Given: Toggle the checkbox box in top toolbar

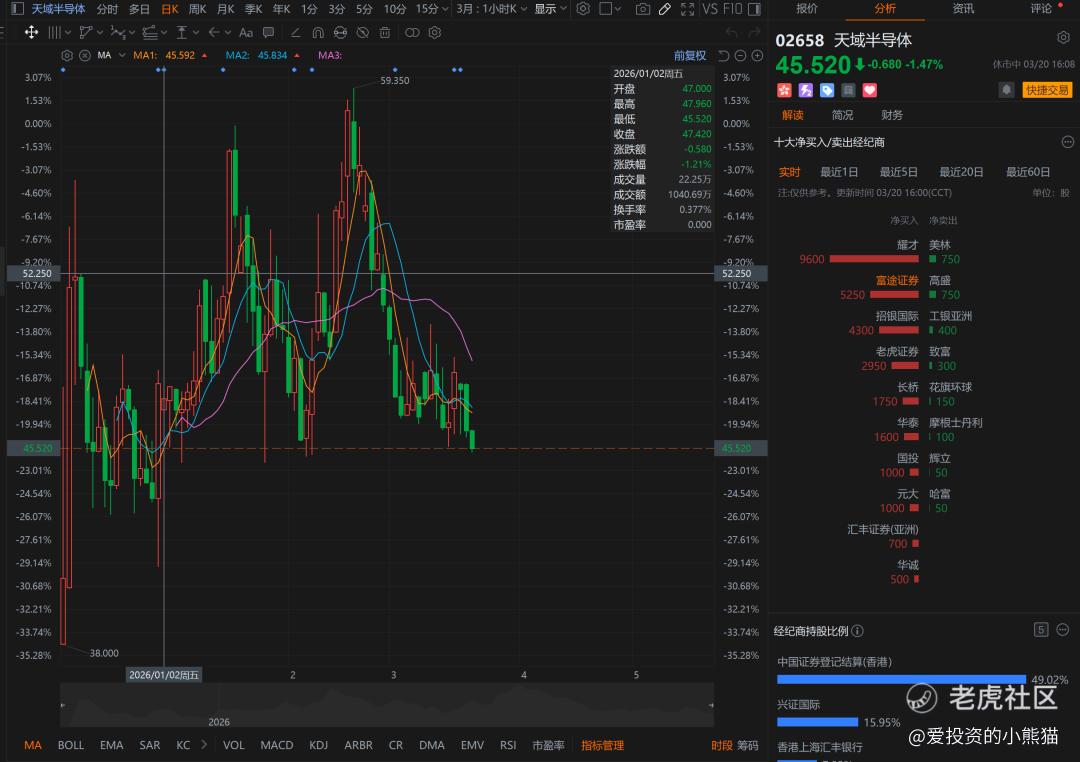Looking at the screenshot, I should 606,9.
